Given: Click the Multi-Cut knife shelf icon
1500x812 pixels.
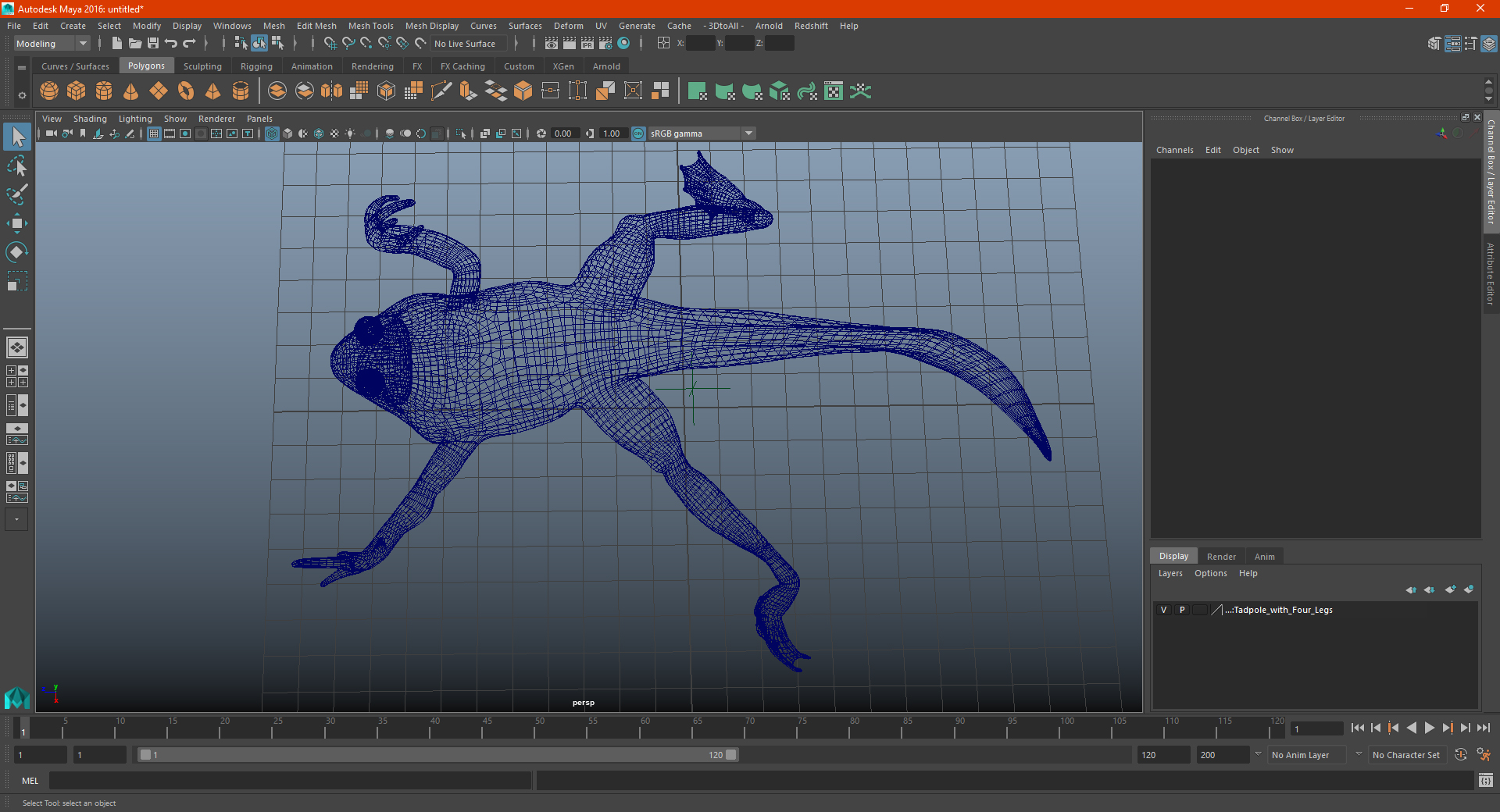Looking at the screenshot, I should (441, 91).
